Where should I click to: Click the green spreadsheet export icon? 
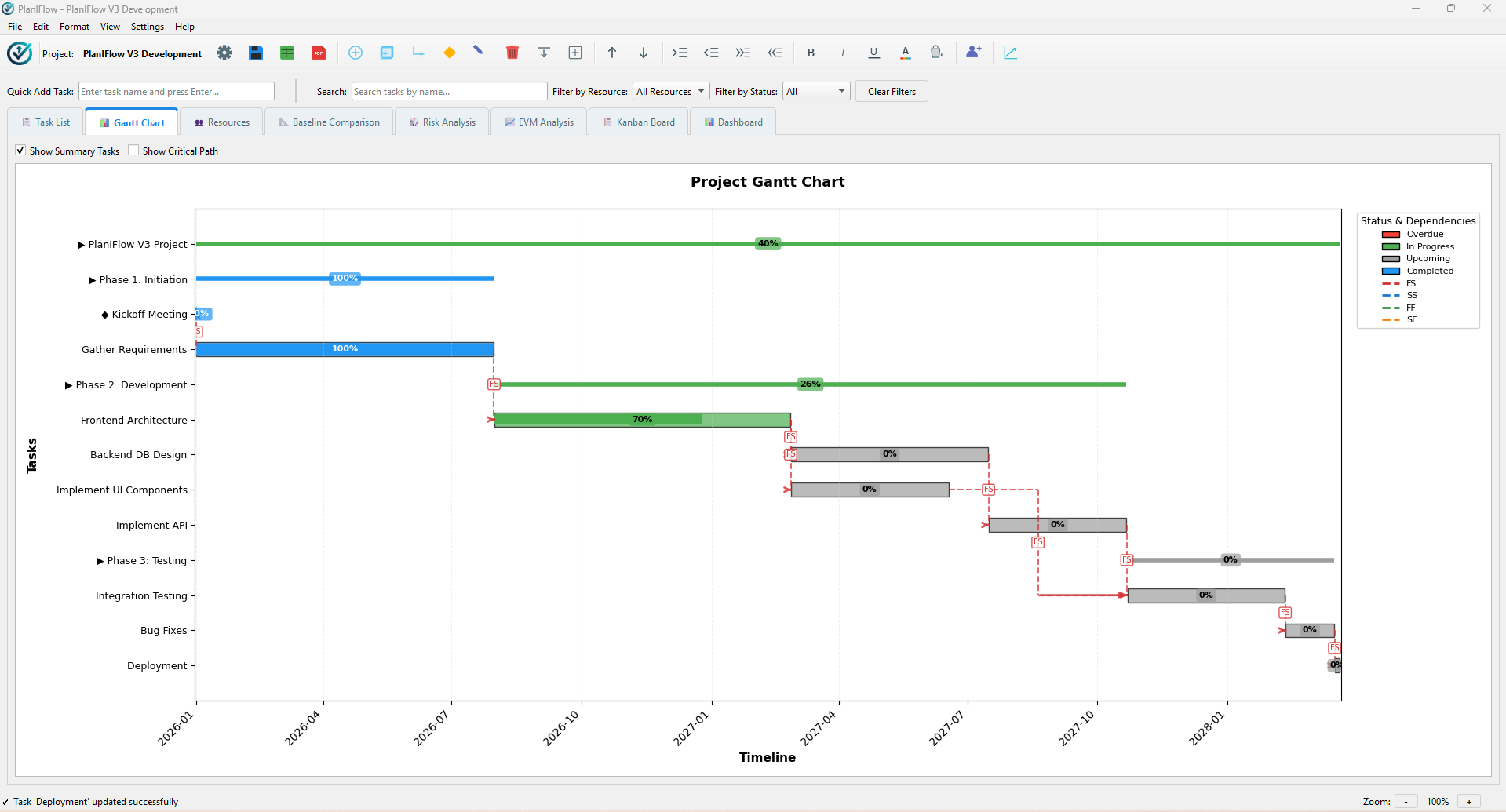[x=287, y=53]
